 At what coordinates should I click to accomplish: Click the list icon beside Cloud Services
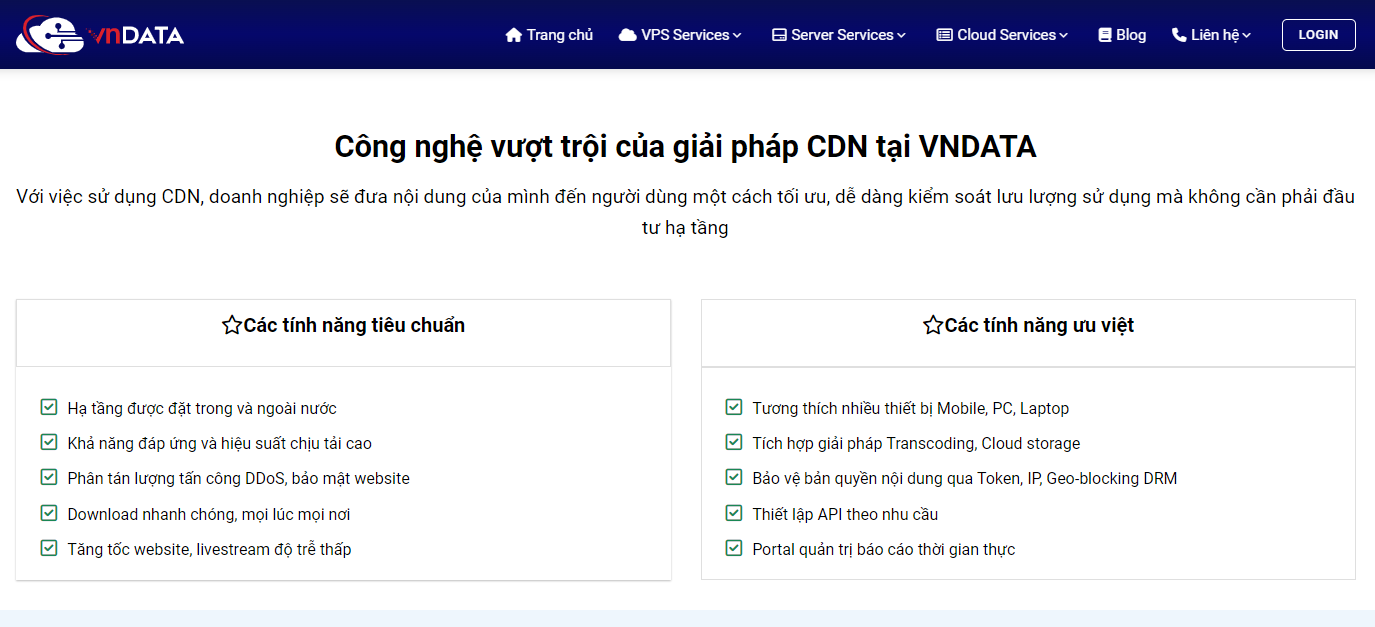coord(944,35)
